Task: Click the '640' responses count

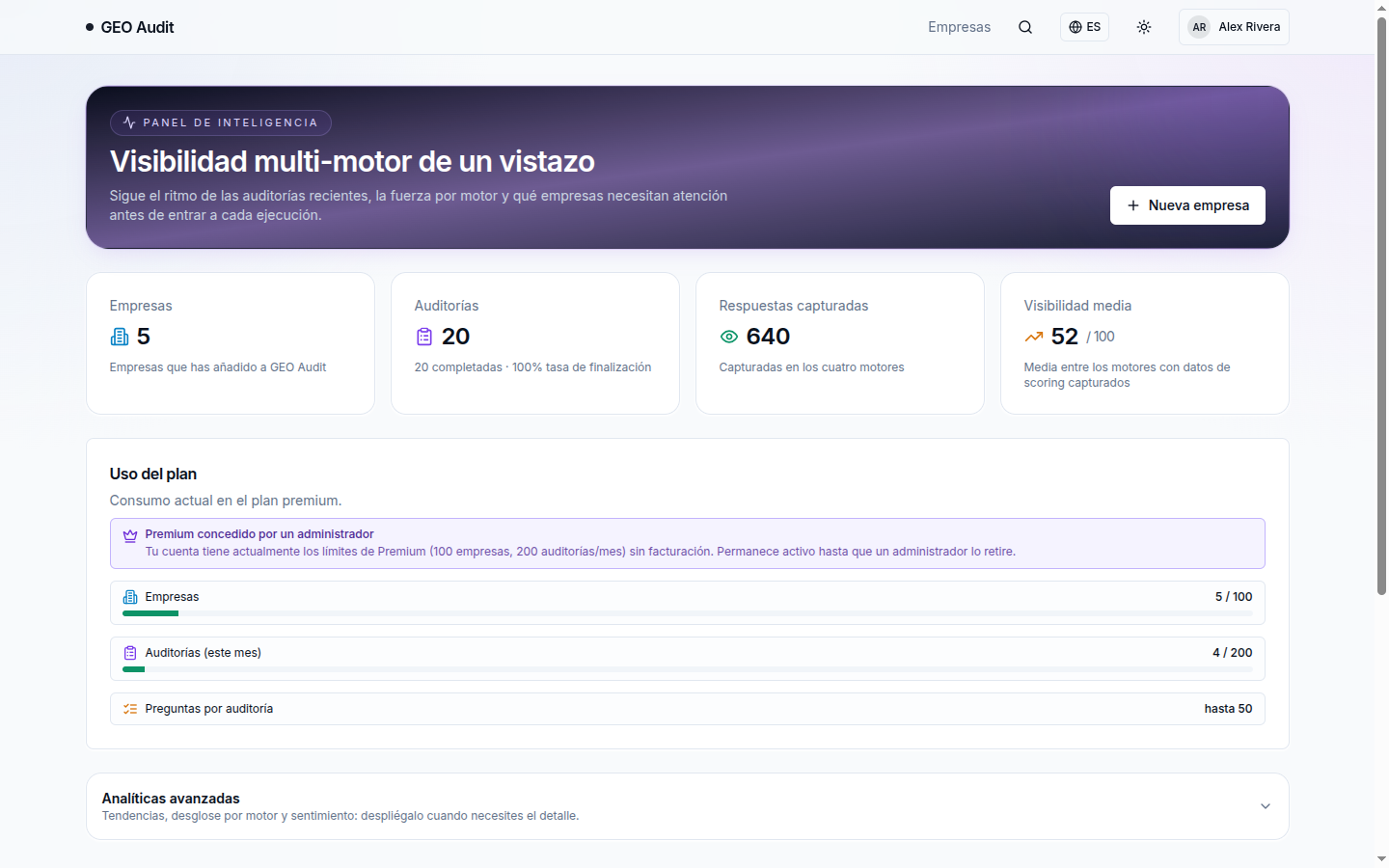Action: 768,337
